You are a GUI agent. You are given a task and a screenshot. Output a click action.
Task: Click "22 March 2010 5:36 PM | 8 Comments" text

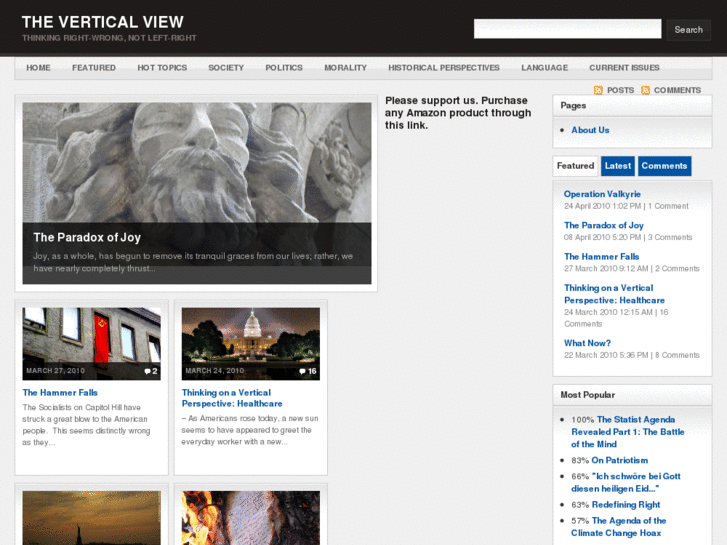coord(631,355)
